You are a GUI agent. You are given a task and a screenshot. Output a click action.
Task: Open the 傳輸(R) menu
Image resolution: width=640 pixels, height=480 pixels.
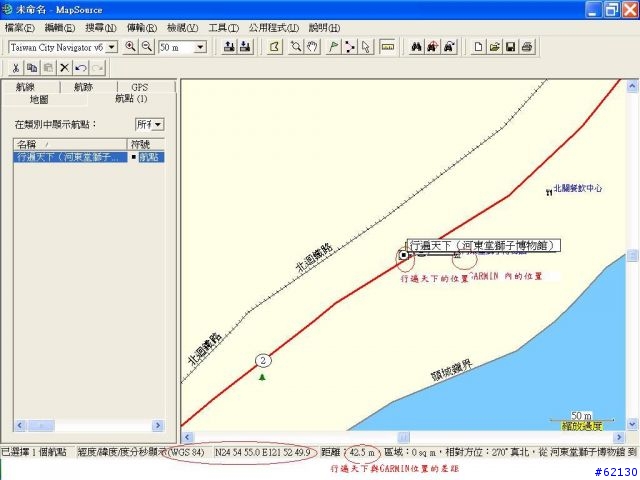click(142, 28)
